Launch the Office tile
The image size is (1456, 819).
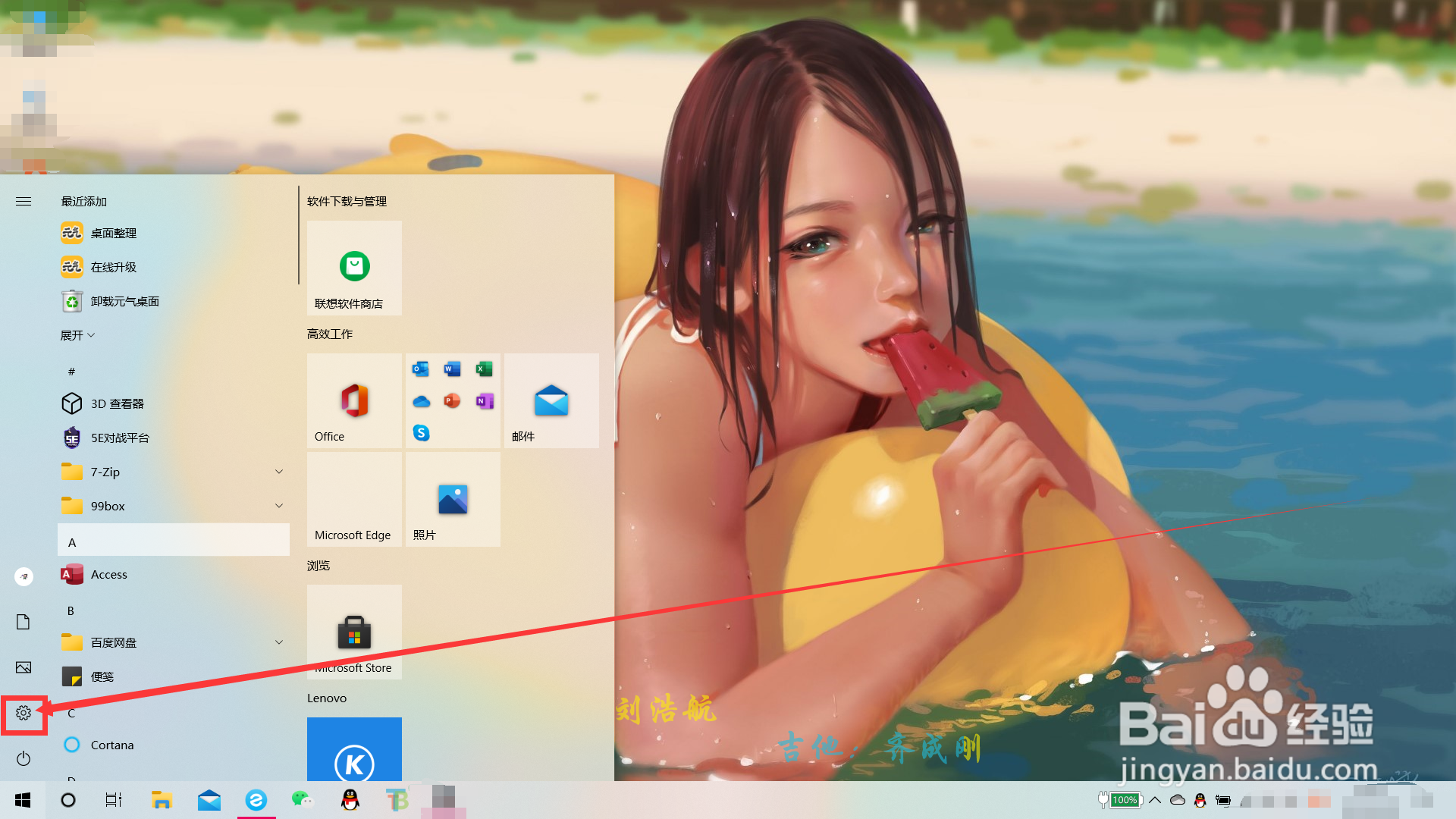coord(354,400)
